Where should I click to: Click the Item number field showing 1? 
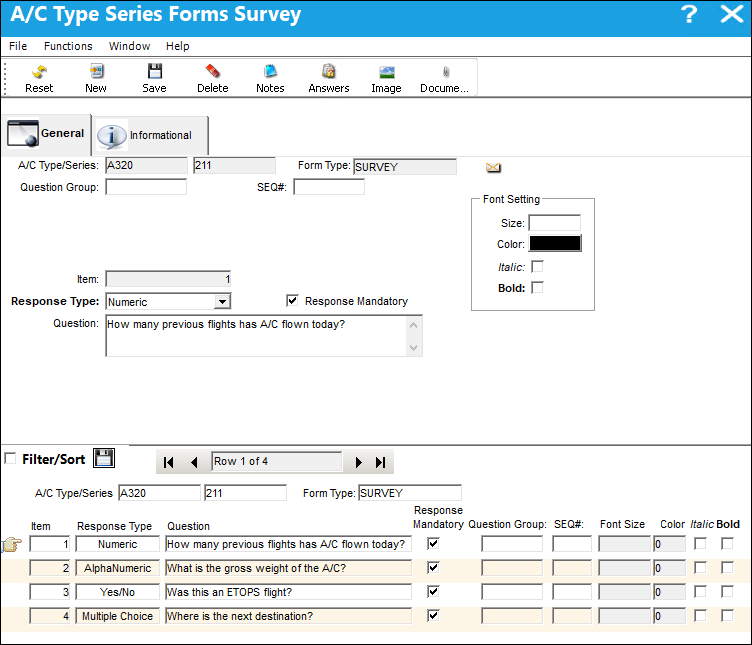pos(168,279)
